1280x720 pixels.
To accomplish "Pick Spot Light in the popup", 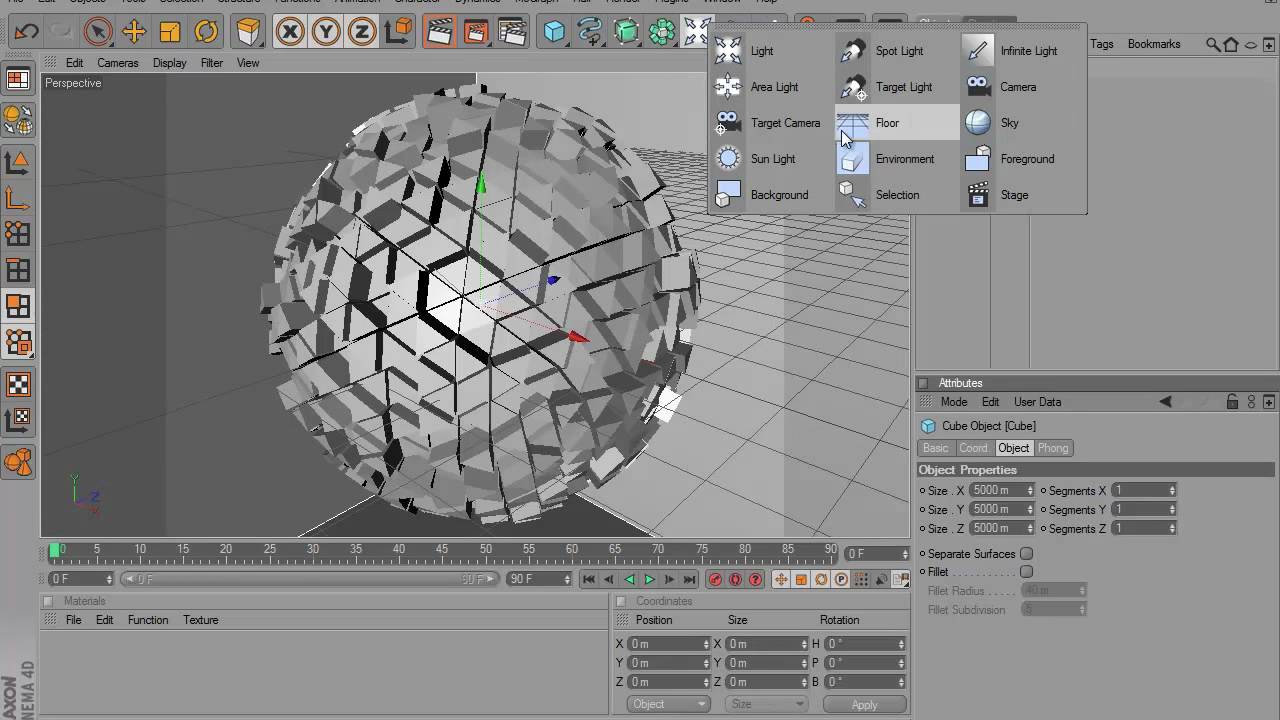I will (897, 51).
